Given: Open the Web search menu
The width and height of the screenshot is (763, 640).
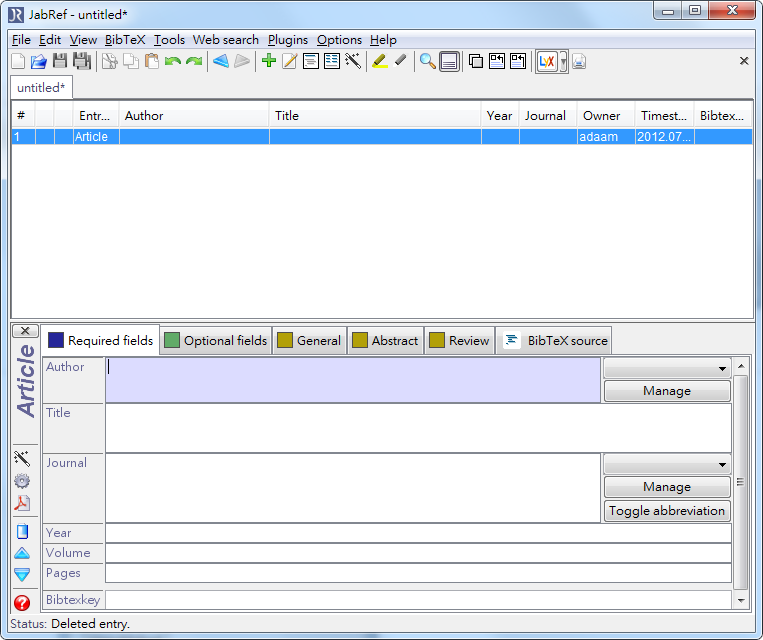Looking at the screenshot, I should [x=226, y=40].
